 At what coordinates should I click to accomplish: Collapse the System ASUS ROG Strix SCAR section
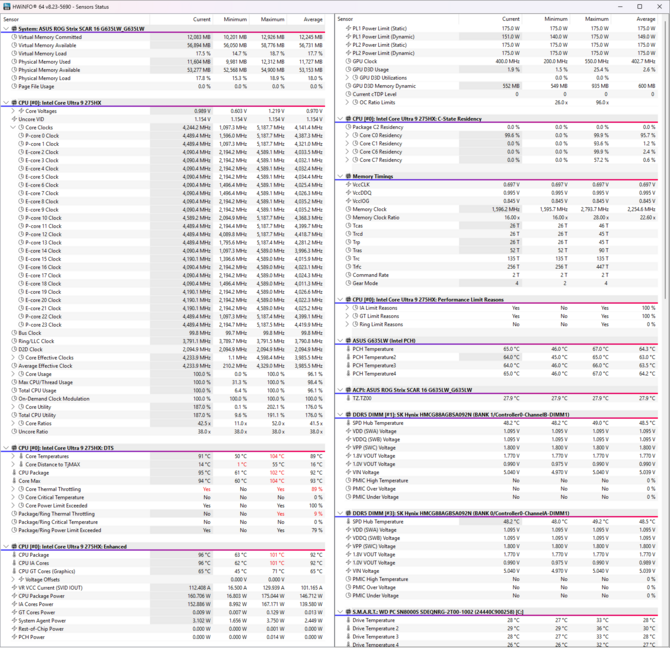pyautogui.click(x=6, y=29)
